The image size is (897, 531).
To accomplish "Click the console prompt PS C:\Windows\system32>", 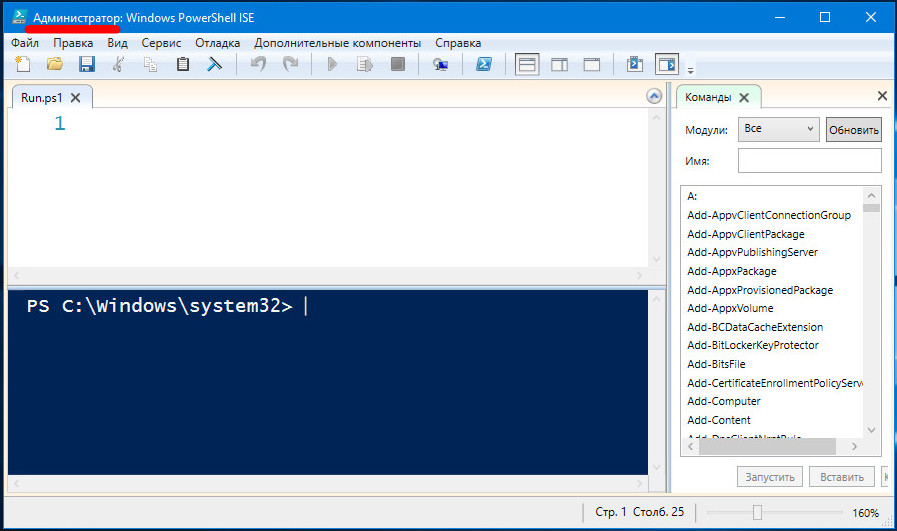I will (x=160, y=306).
